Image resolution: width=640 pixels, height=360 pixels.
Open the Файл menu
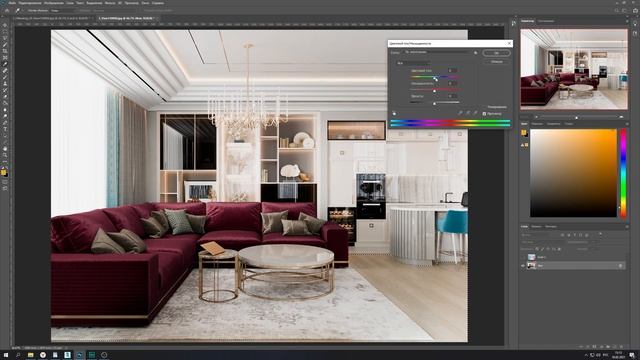point(12,3)
